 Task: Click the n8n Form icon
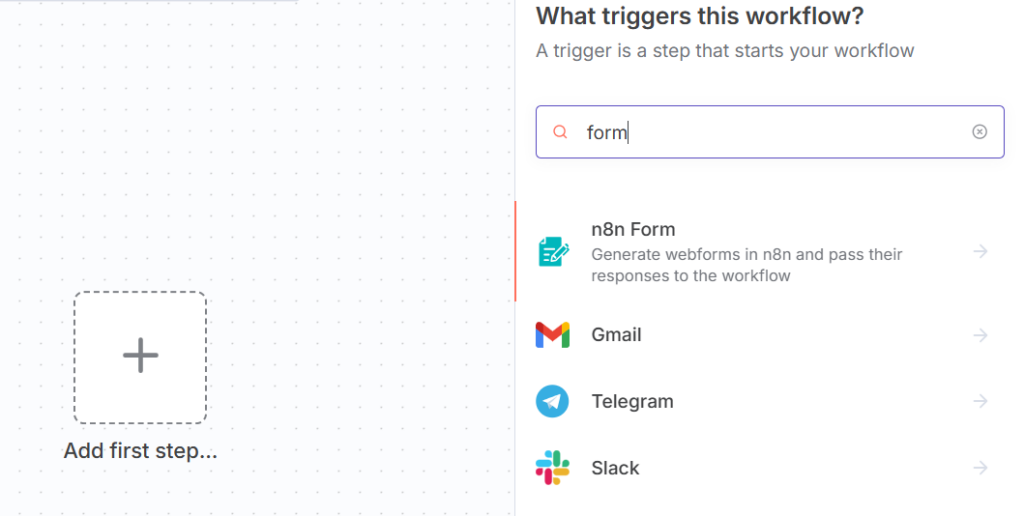pos(553,252)
